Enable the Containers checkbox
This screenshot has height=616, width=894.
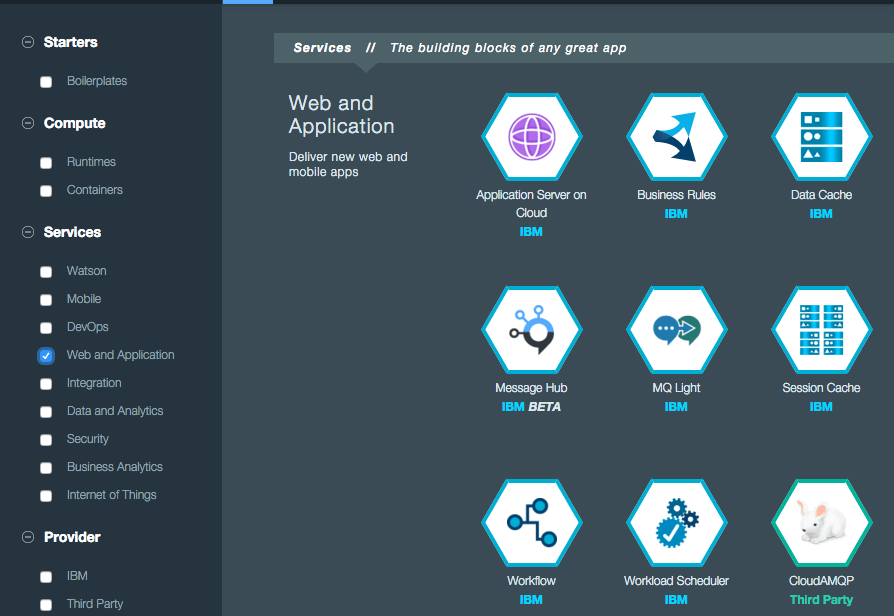(46, 191)
